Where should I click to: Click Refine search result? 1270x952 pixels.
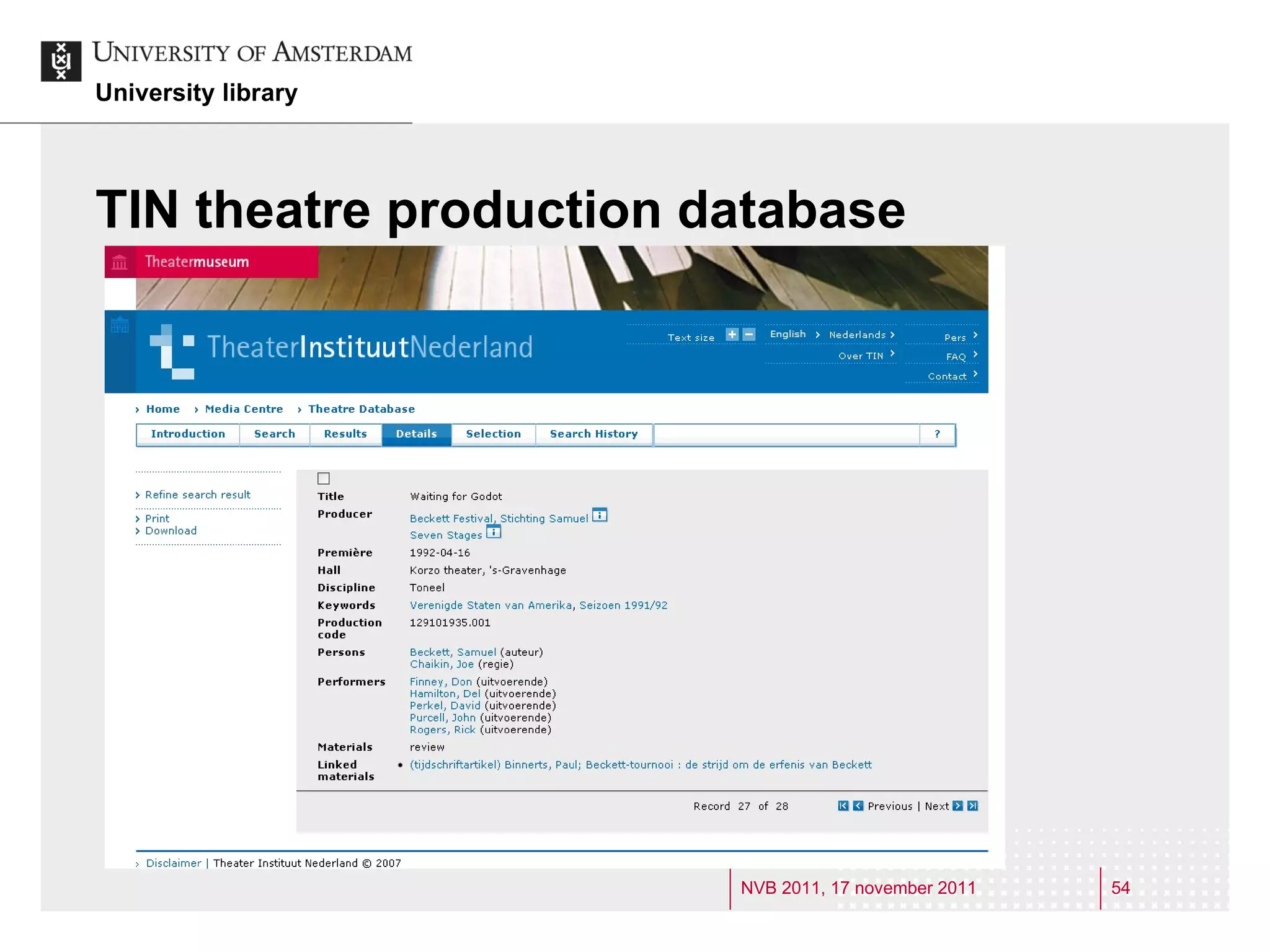pos(198,495)
